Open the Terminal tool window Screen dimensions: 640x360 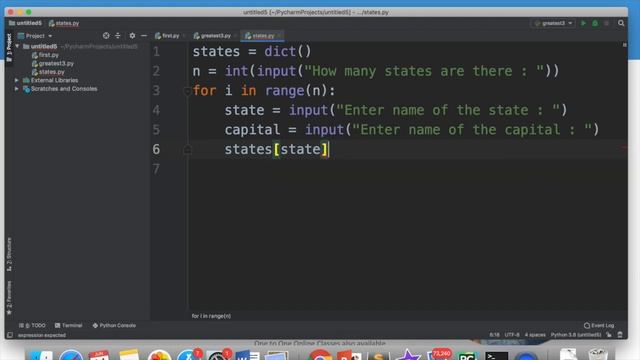click(69, 325)
